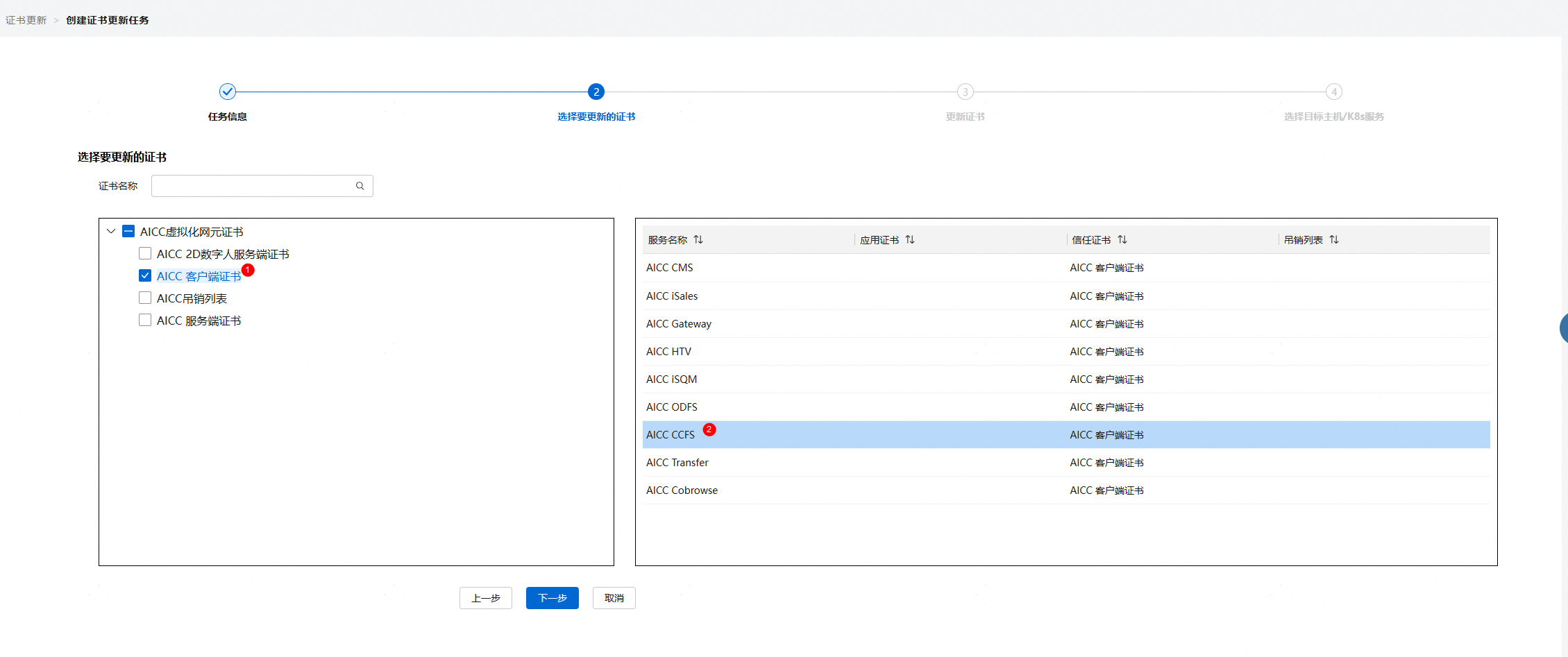This screenshot has height=657, width=1568.
Task: Click 信任证书 cell in AICC Gateway row
Action: click(x=1106, y=324)
